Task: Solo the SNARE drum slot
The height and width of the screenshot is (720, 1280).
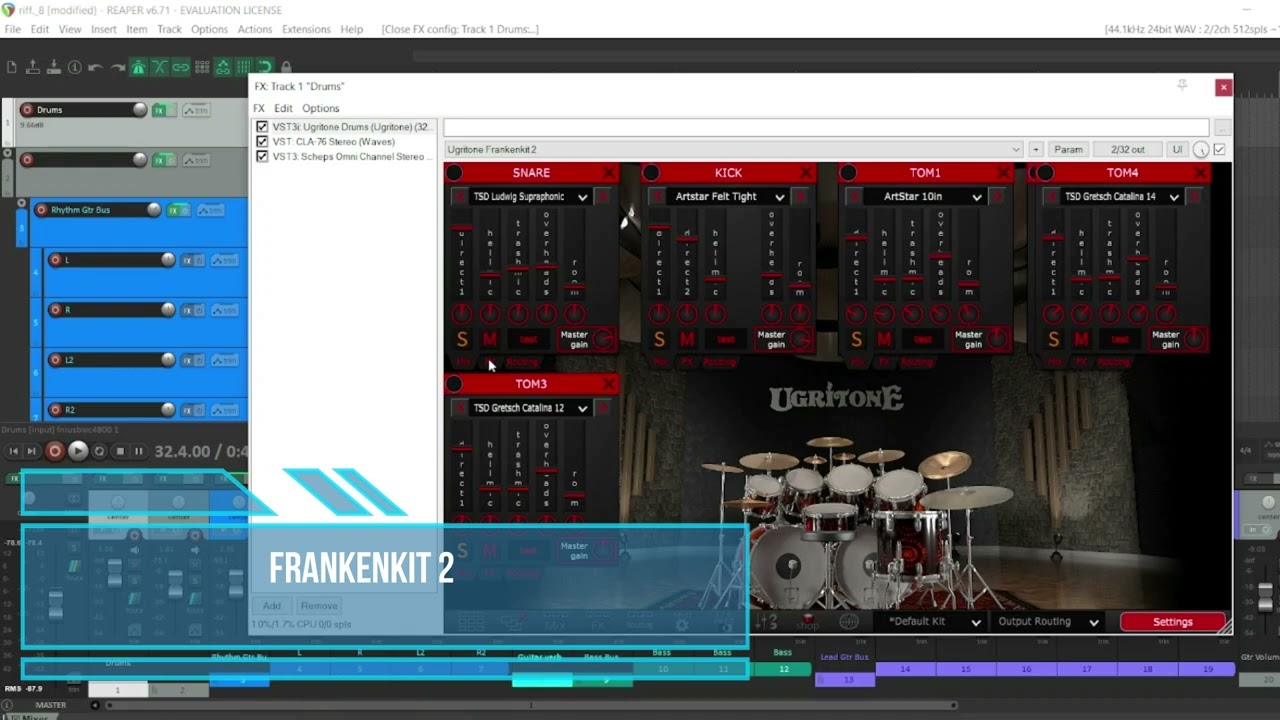Action: [x=462, y=340]
